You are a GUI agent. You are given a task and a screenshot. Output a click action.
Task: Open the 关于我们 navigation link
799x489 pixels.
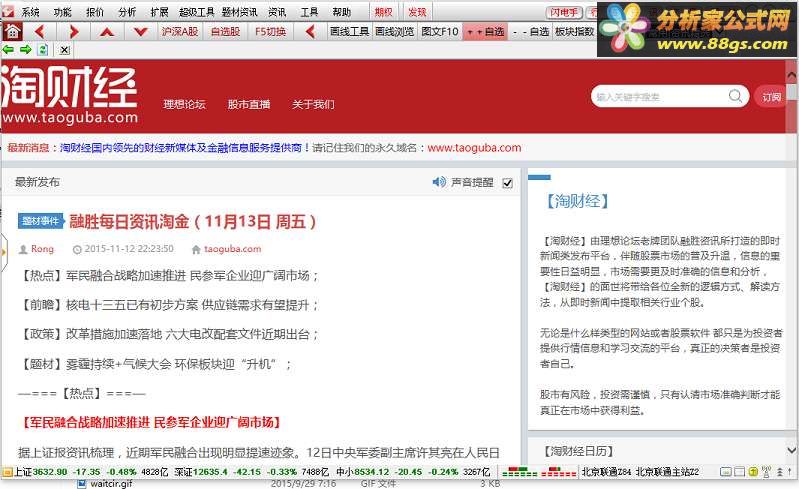click(313, 104)
